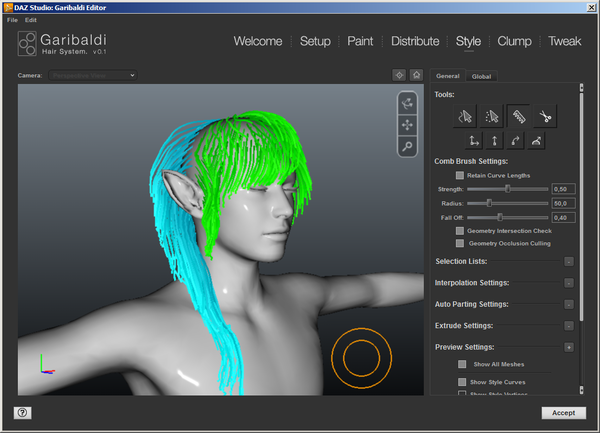The height and width of the screenshot is (433, 600).
Task: Click the home reset view icon
Action: pos(416,75)
